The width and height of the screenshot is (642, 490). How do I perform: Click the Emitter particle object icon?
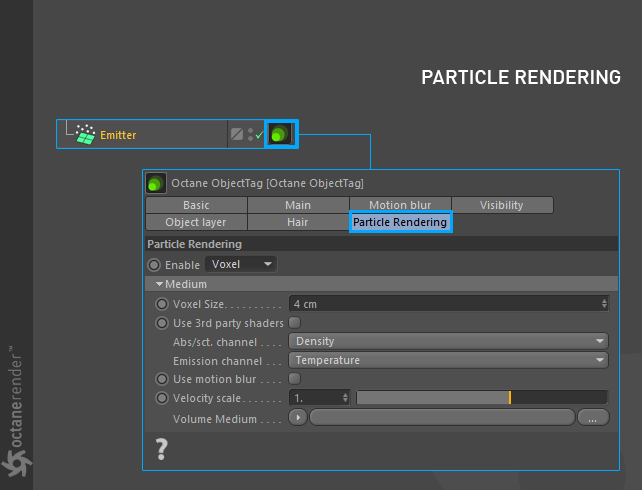tap(86, 134)
